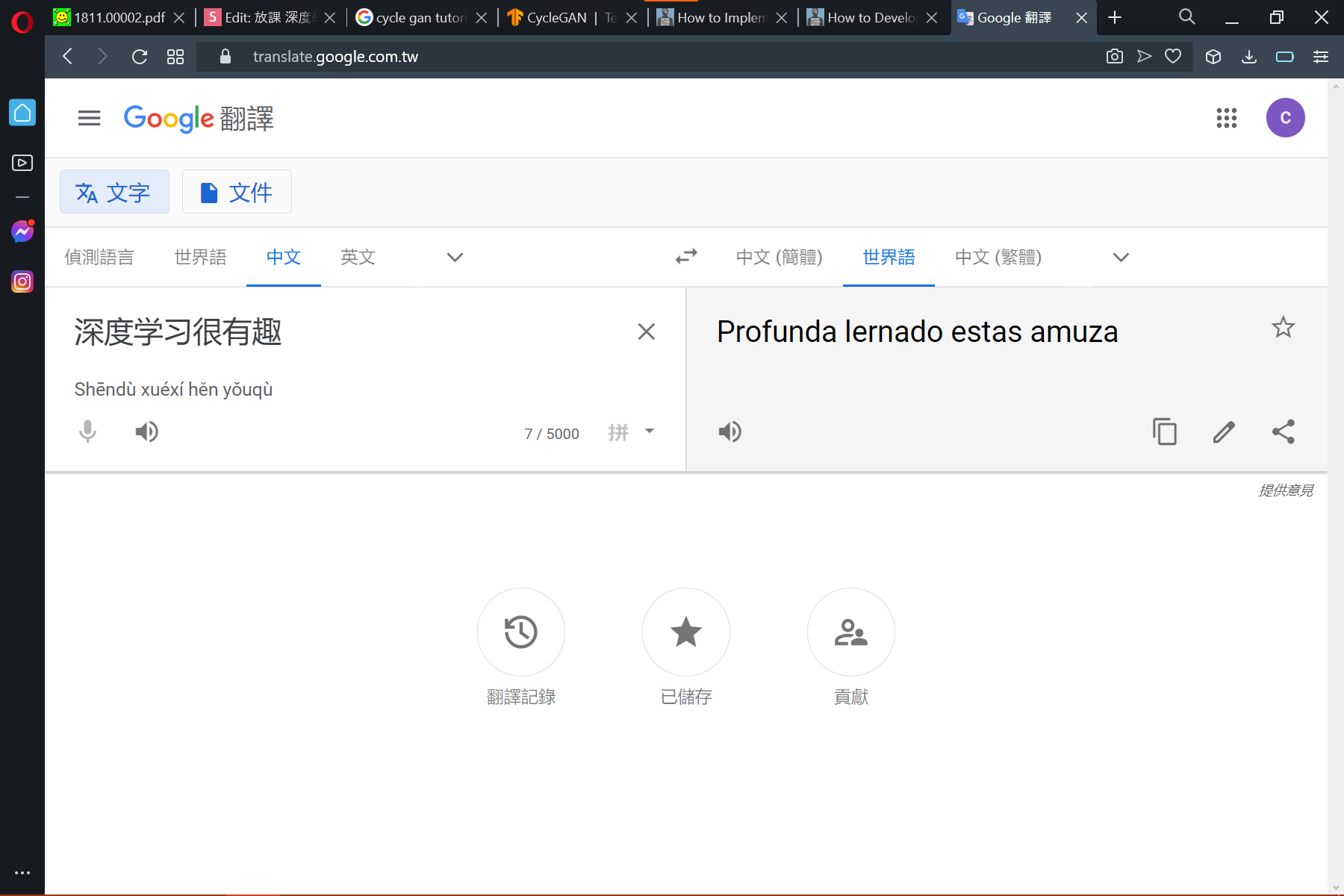
Task: Clear the source text with the X
Action: pos(647,332)
